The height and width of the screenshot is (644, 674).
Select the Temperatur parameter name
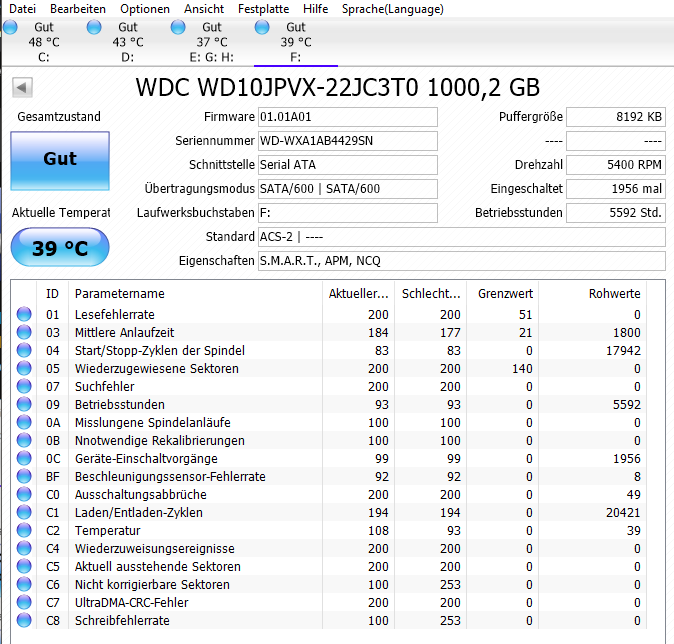pos(107,531)
